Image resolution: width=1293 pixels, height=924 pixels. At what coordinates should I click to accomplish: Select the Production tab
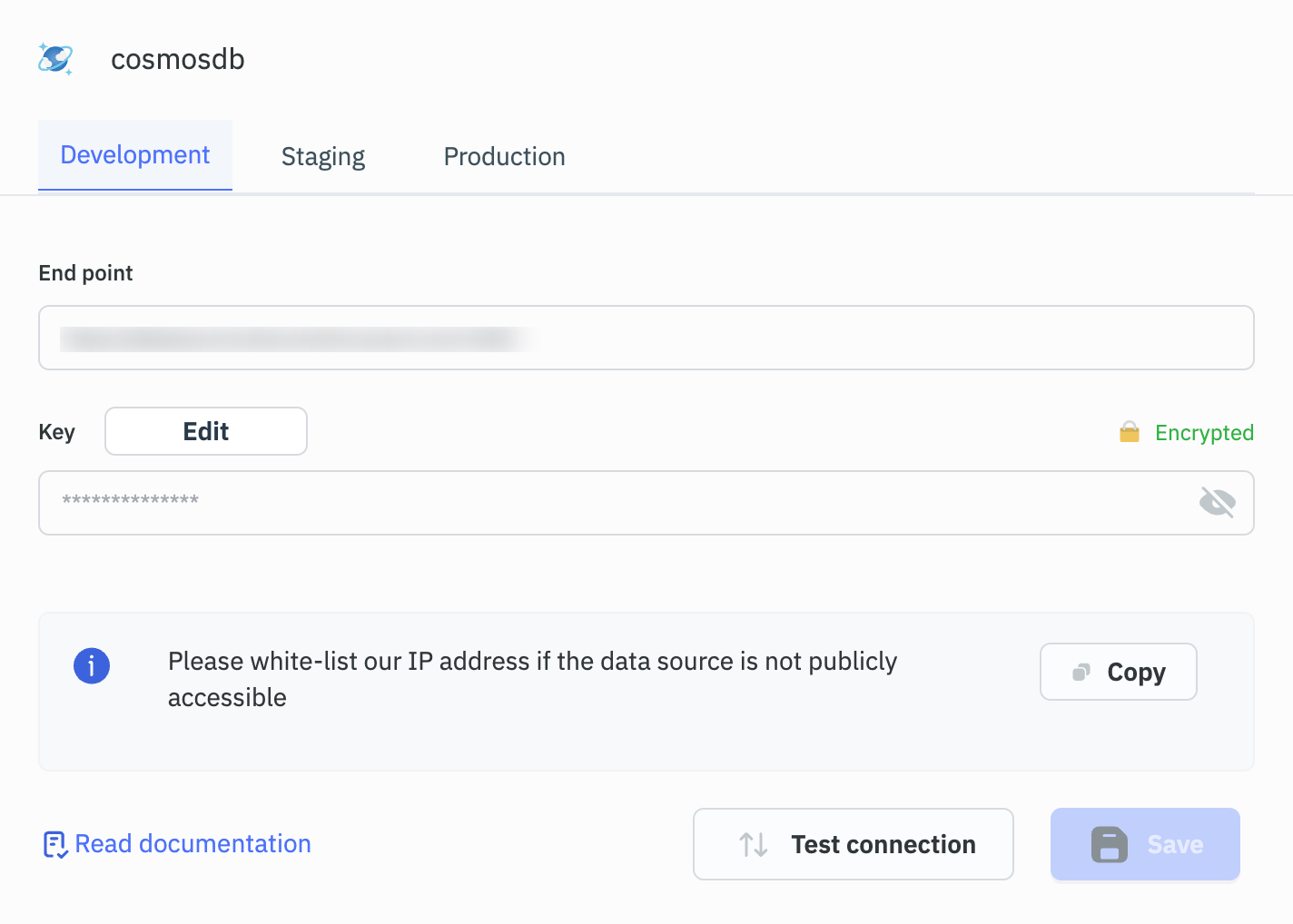pos(504,157)
